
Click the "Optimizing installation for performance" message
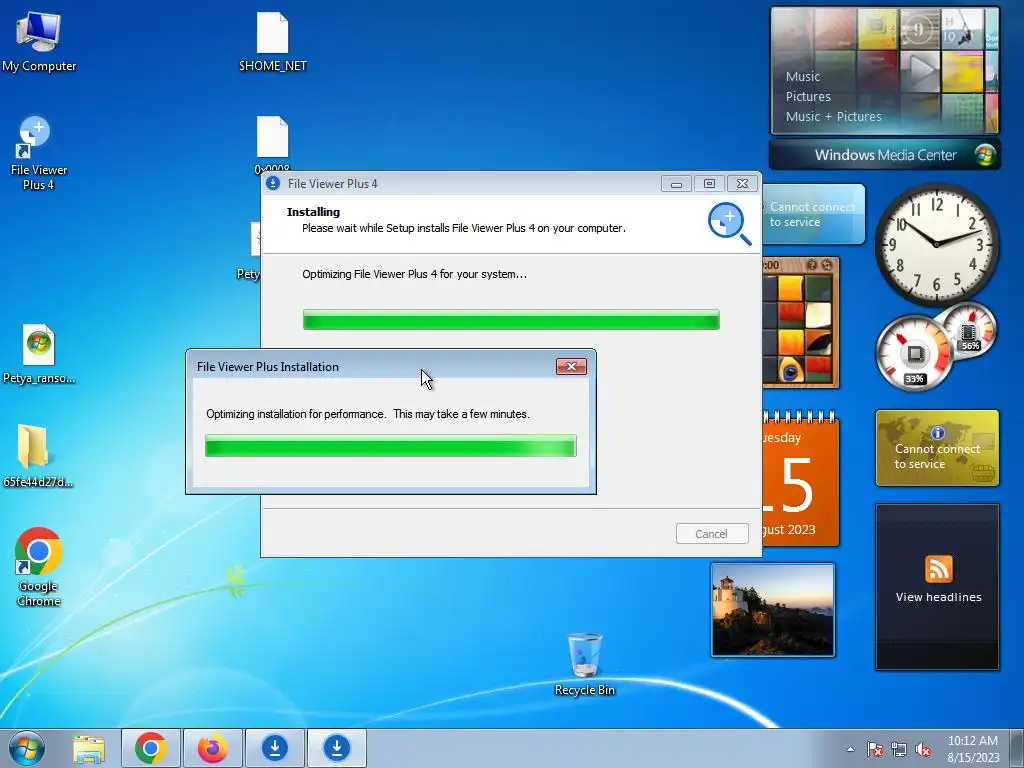click(x=368, y=414)
